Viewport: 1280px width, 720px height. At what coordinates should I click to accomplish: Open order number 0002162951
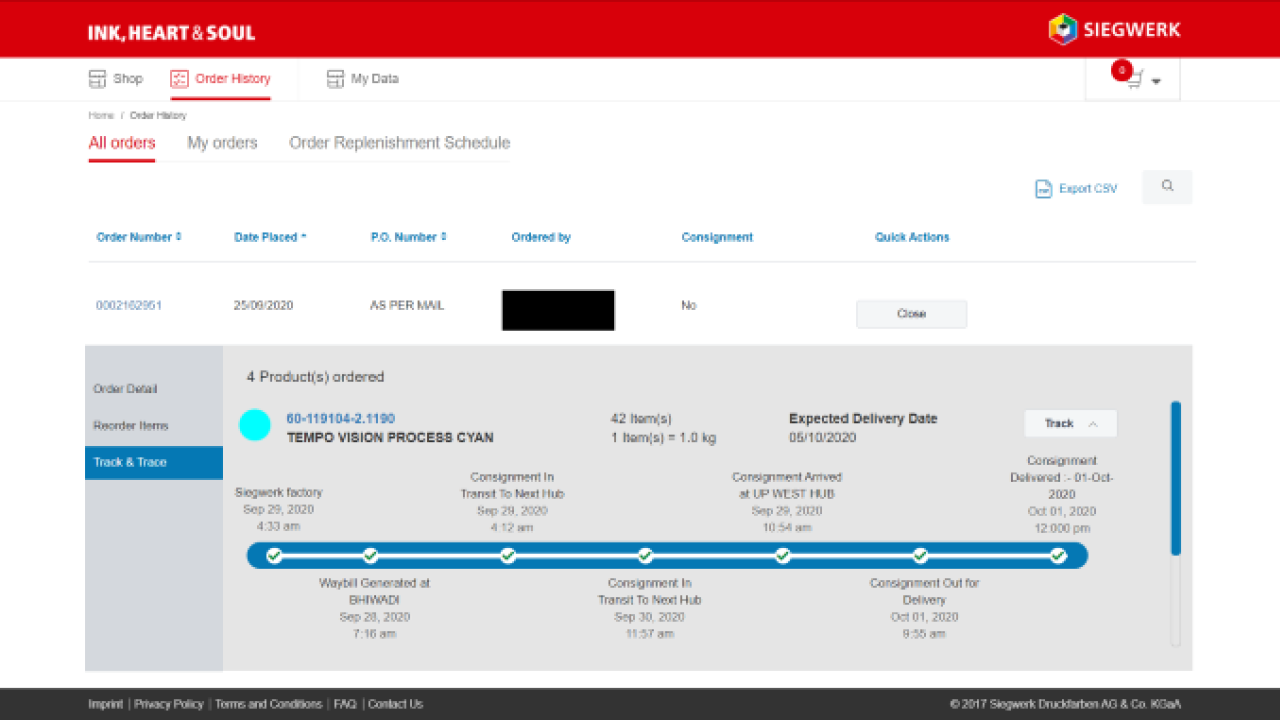pyautogui.click(x=129, y=305)
